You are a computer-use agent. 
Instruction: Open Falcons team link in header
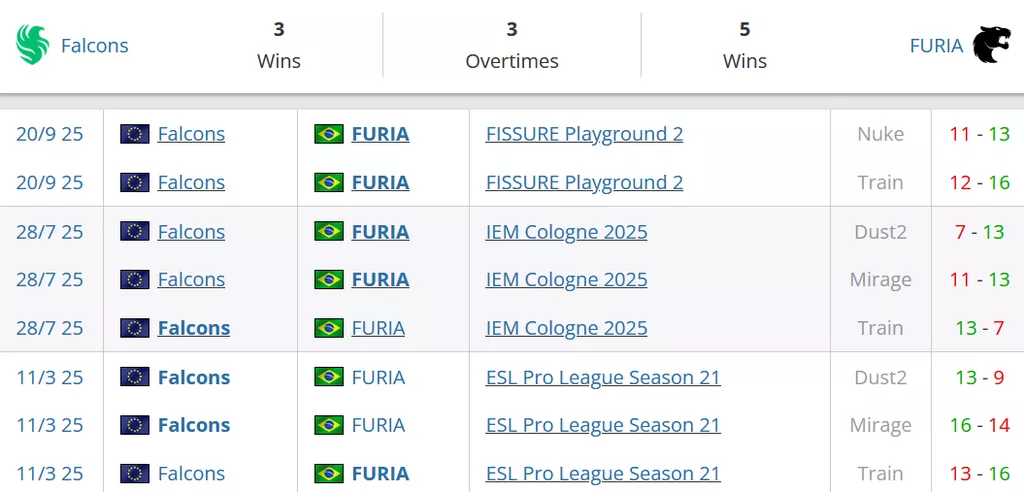(x=95, y=45)
